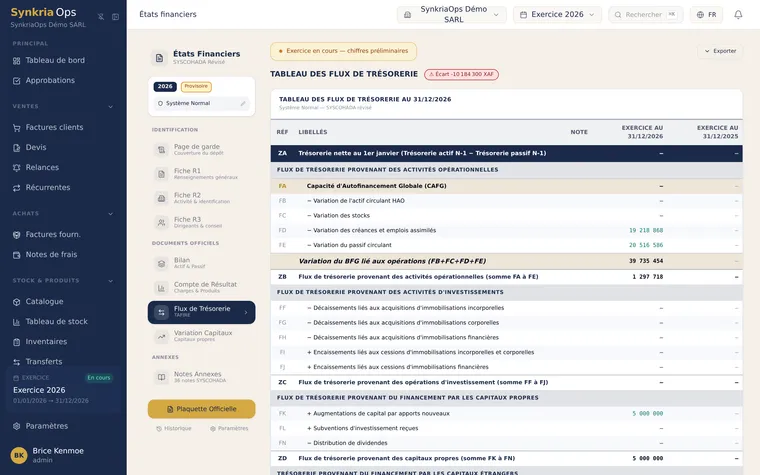The width and height of the screenshot is (760, 475).
Task: Click the notification bell icon
Action: point(738,15)
